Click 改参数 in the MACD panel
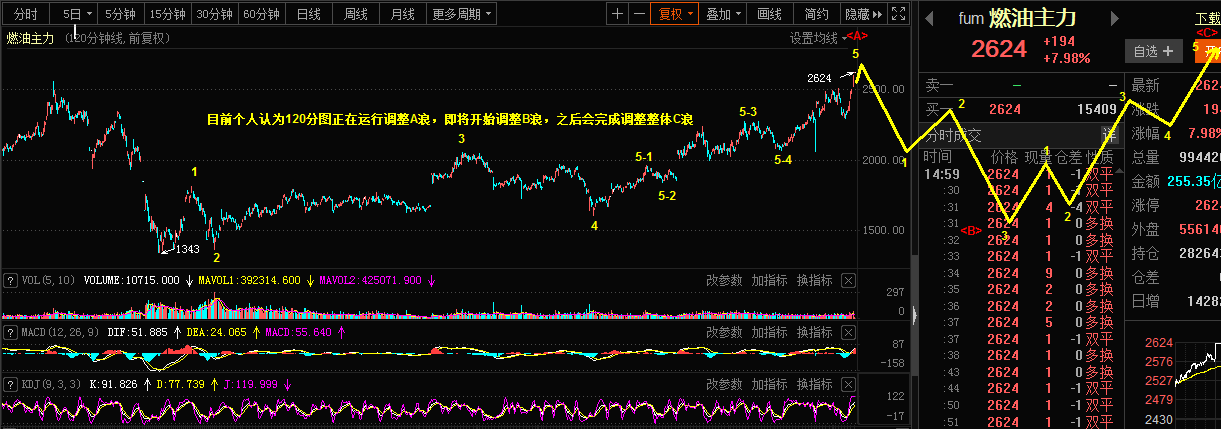The width and height of the screenshot is (1221, 429). point(725,332)
